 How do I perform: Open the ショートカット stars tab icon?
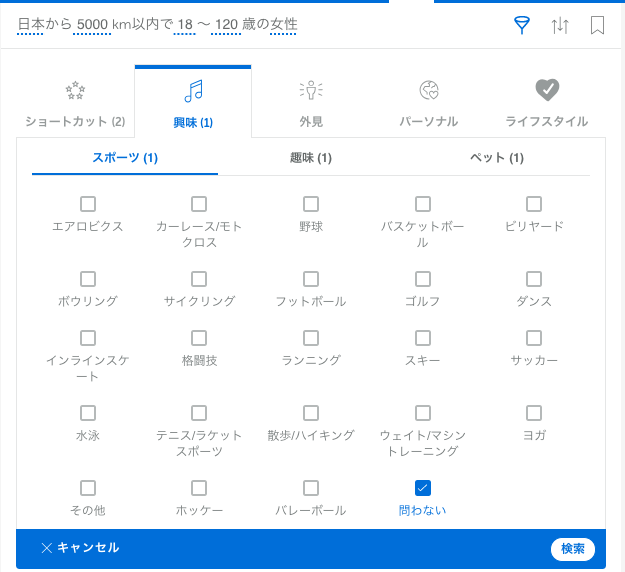tap(75, 91)
